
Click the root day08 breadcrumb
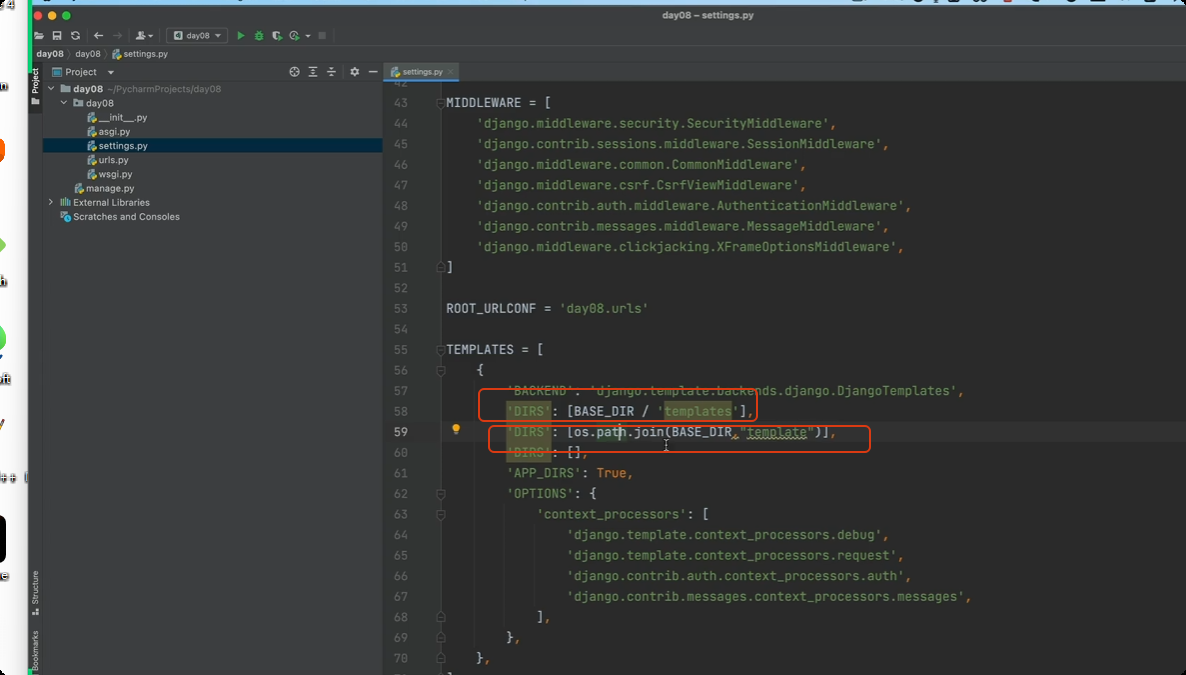[x=50, y=54]
